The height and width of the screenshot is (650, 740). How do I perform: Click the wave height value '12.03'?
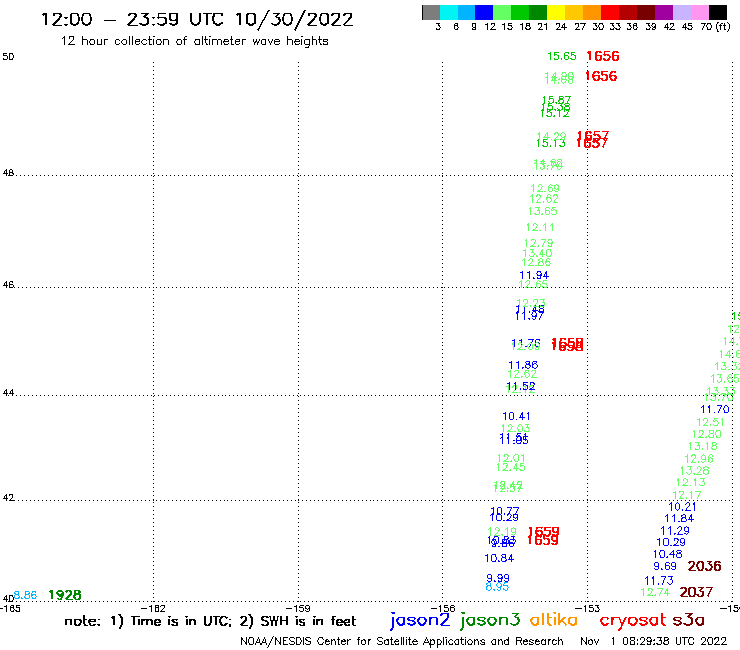click(x=515, y=428)
